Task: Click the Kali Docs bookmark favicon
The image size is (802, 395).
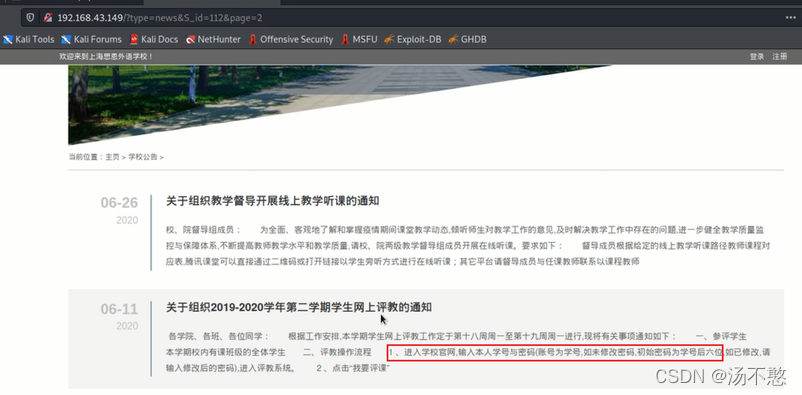Action: click(134, 39)
